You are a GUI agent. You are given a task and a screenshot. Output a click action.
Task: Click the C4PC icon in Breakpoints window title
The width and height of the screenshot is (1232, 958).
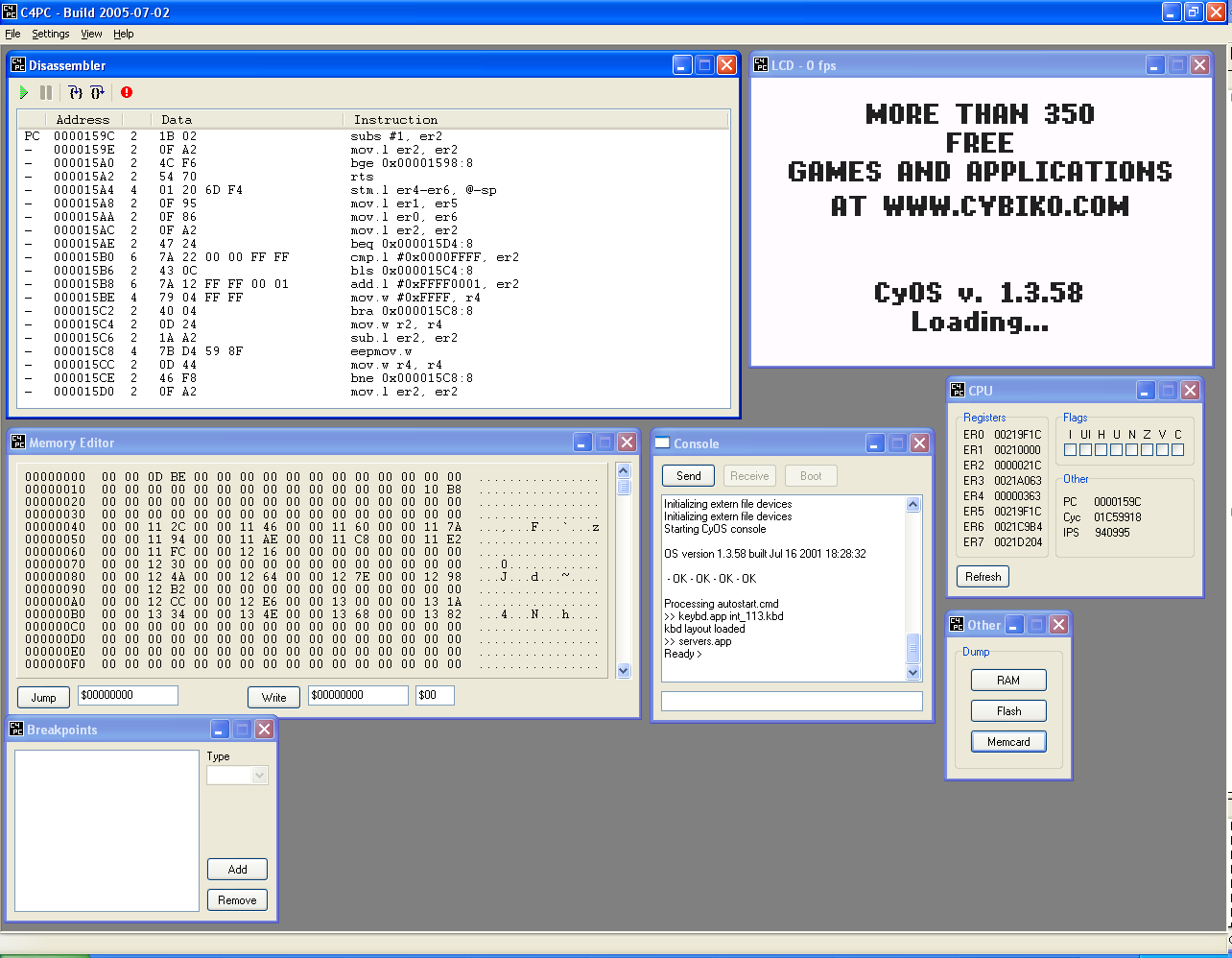click(16, 729)
